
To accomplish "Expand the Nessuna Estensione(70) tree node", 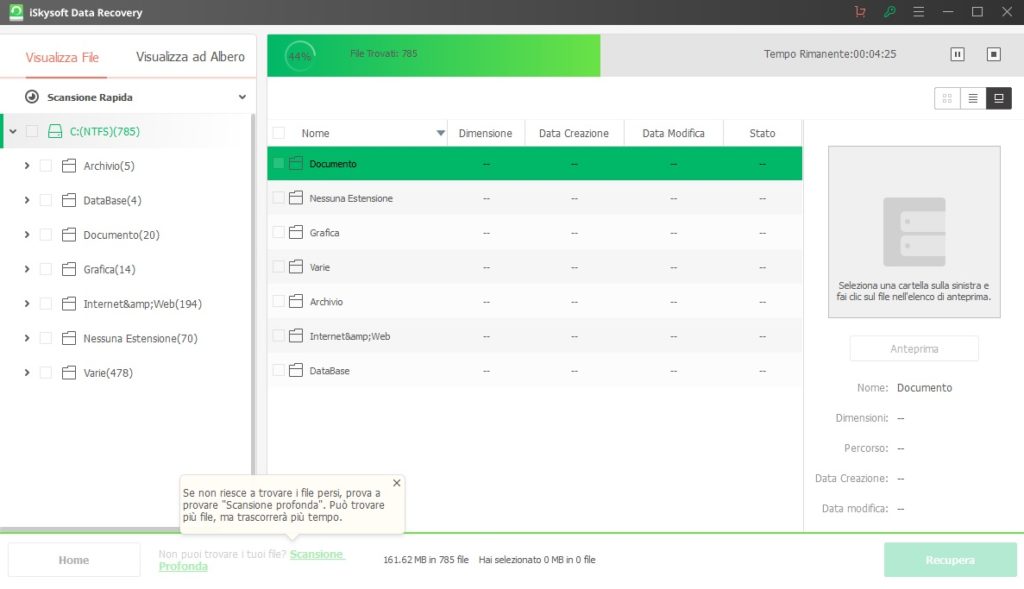I will pyautogui.click(x=27, y=338).
